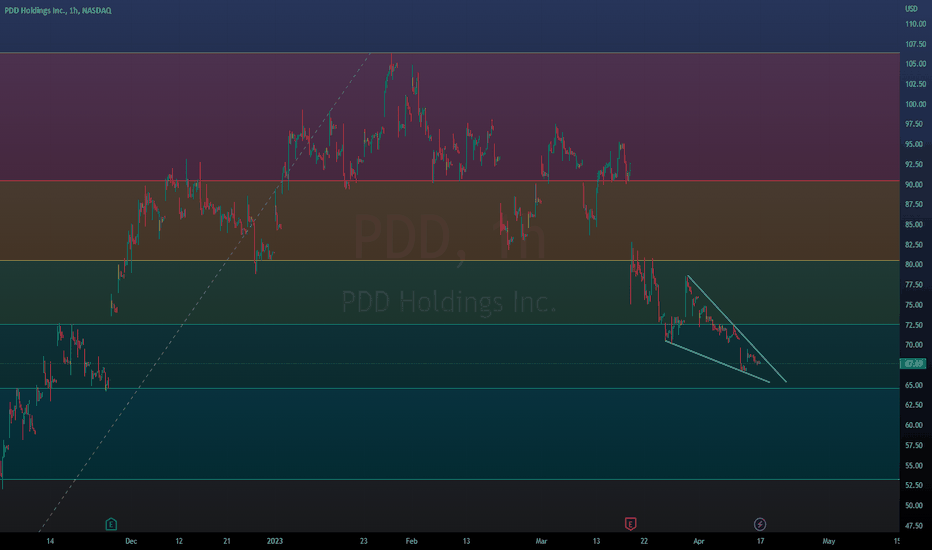Image resolution: width=932 pixels, height=550 pixels.
Task: Click the 80.00 price axis label
Action: pos(915,264)
